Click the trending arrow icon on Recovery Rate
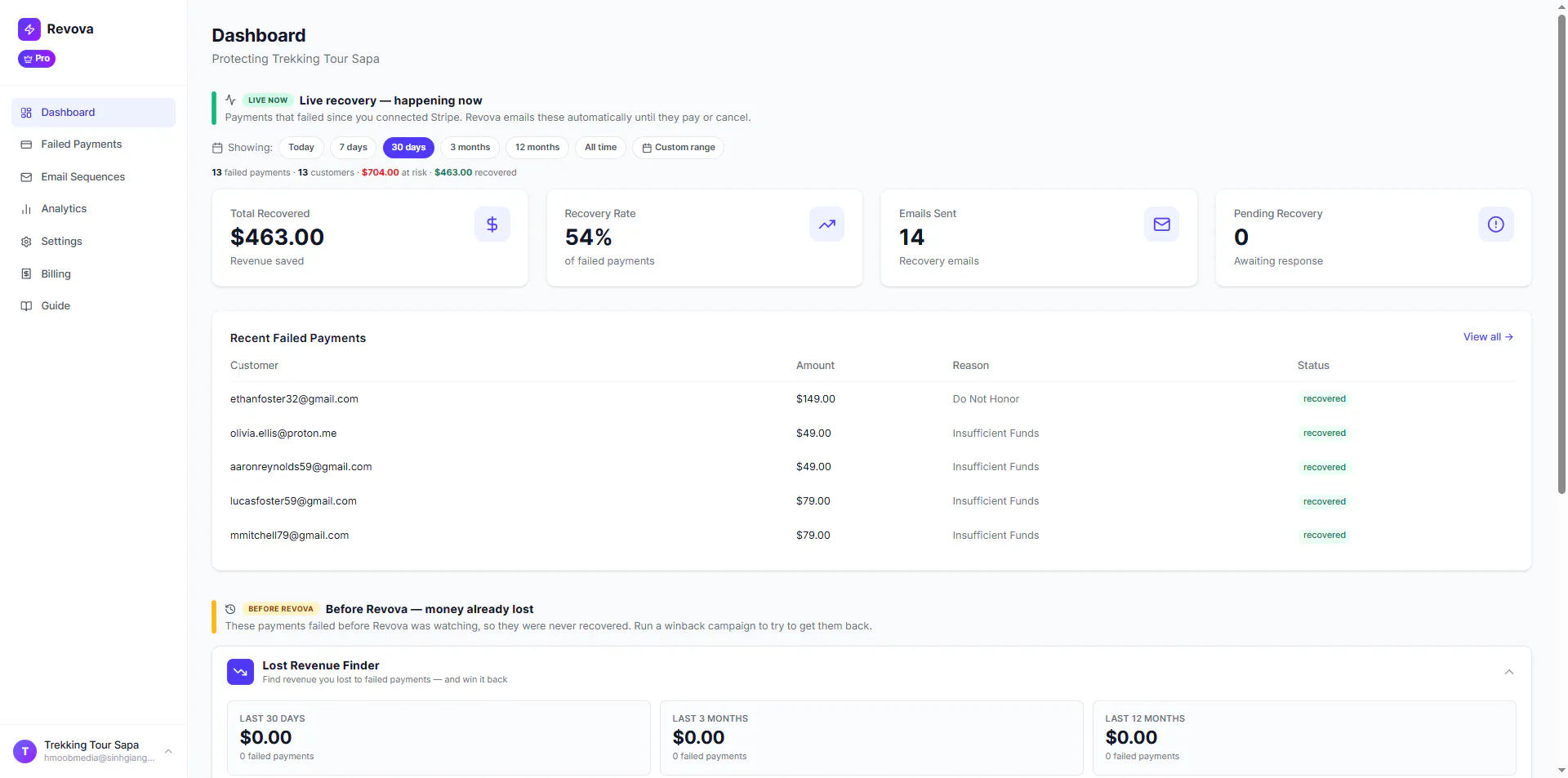Viewport: 1568px width, 778px height. [x=827, y=225]
